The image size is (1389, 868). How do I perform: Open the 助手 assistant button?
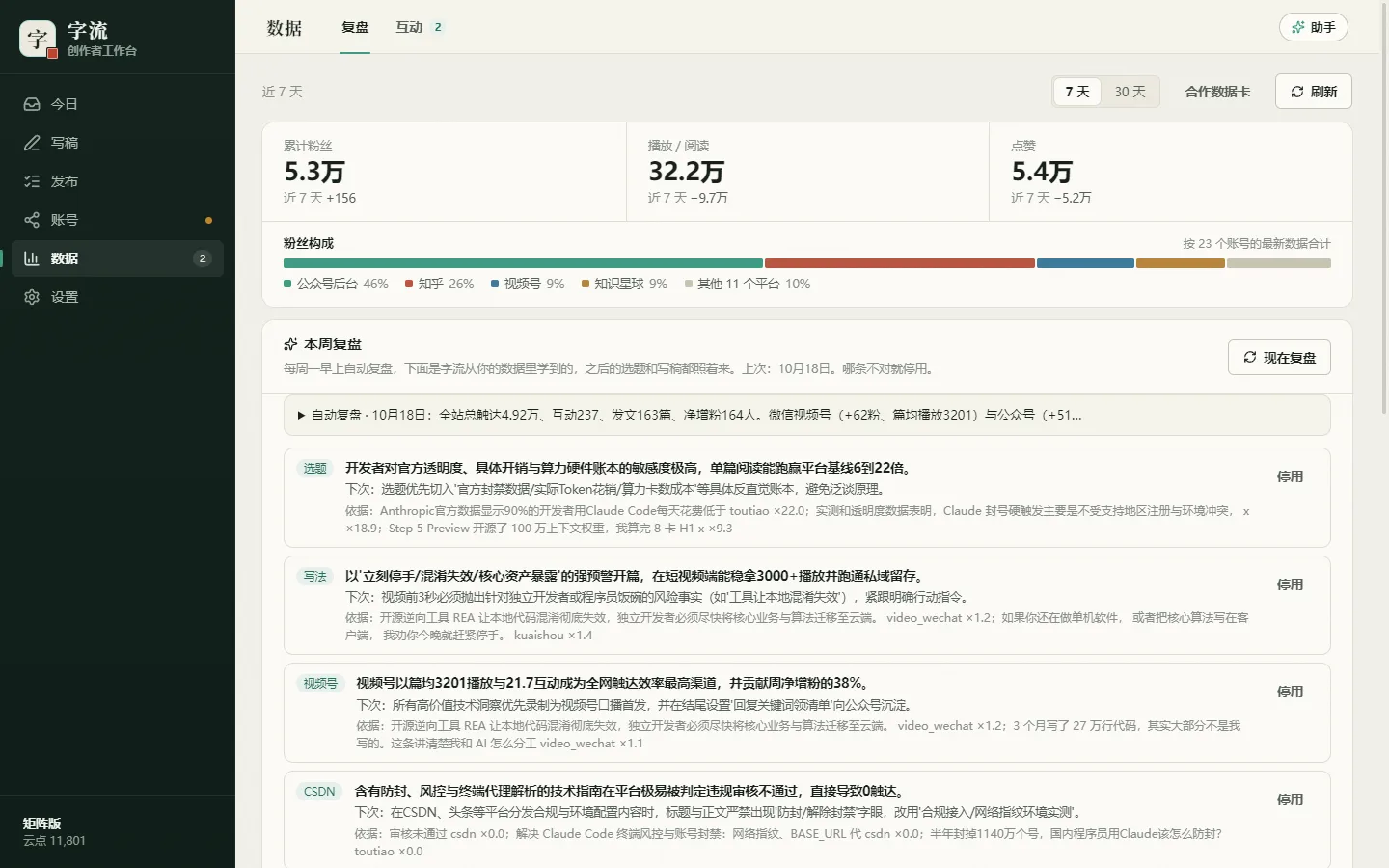(1314, 27)
